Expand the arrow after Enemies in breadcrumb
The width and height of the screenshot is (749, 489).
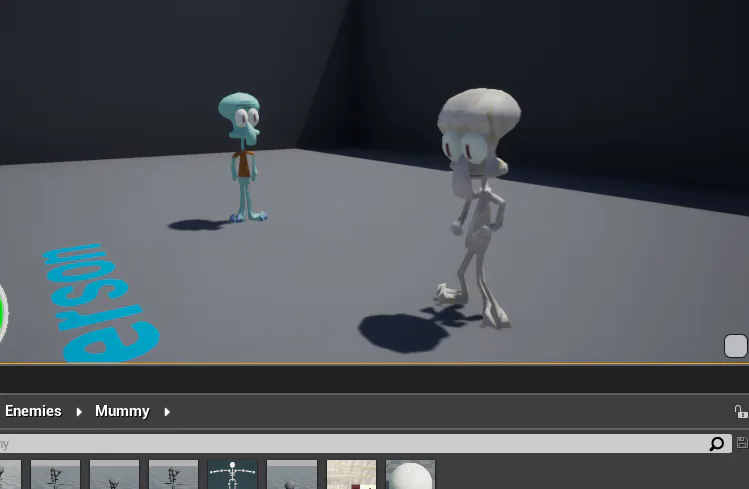[79, 412]
